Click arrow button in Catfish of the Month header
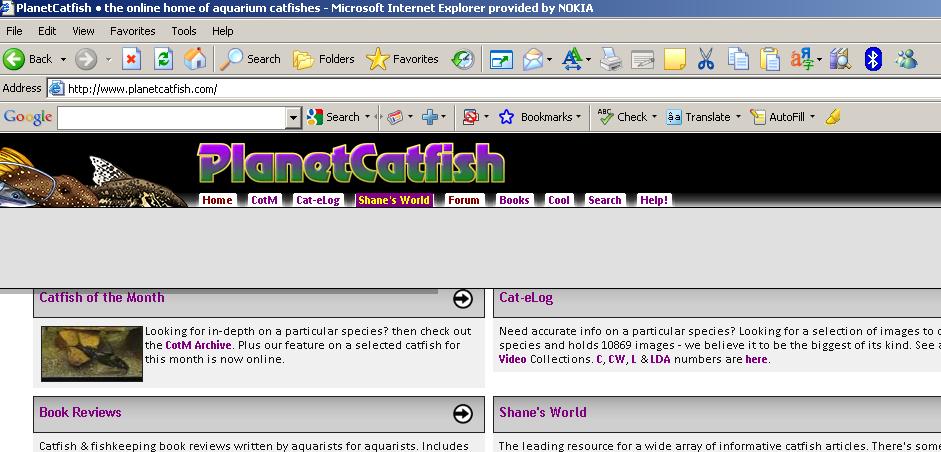Image resolution: width=941 pixels, height=452 pixels. [463, 298]
